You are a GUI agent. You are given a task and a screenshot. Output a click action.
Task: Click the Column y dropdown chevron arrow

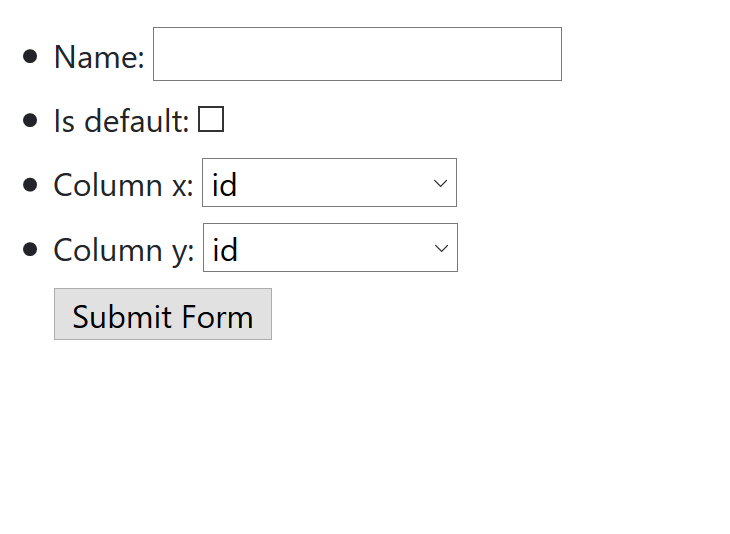click(441, 248)
